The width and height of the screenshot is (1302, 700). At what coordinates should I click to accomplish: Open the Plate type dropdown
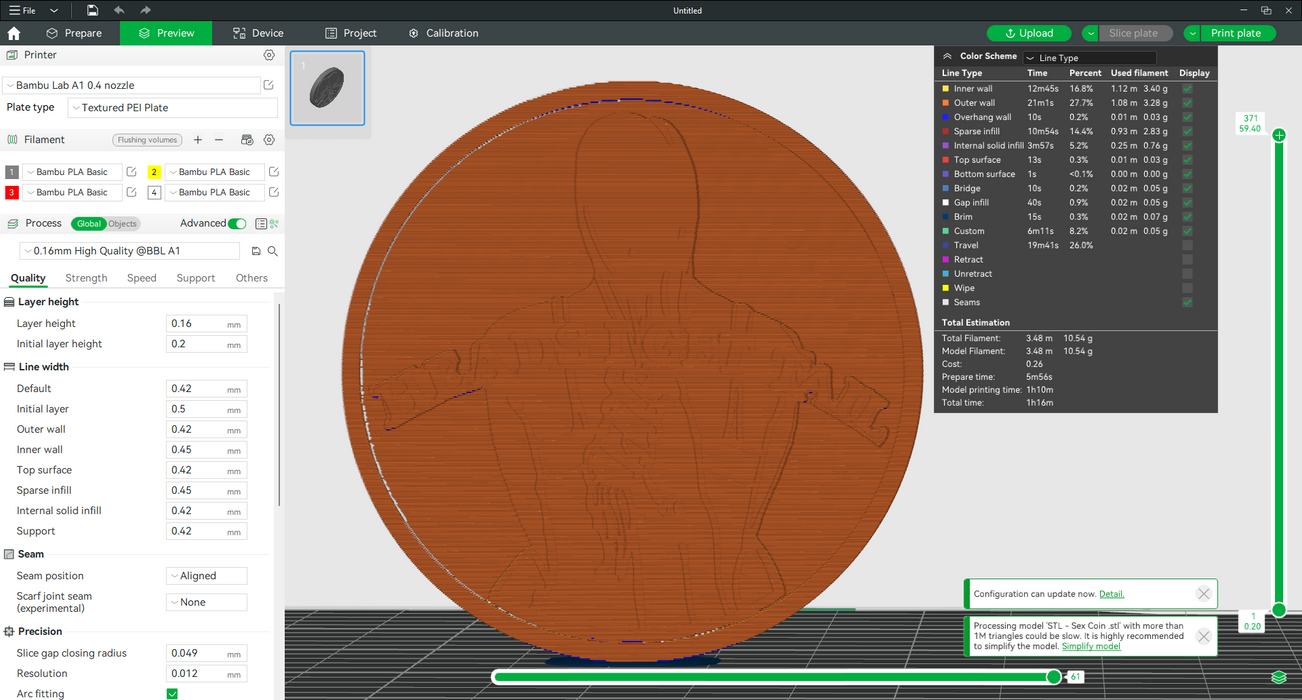(x=172, y=108)
